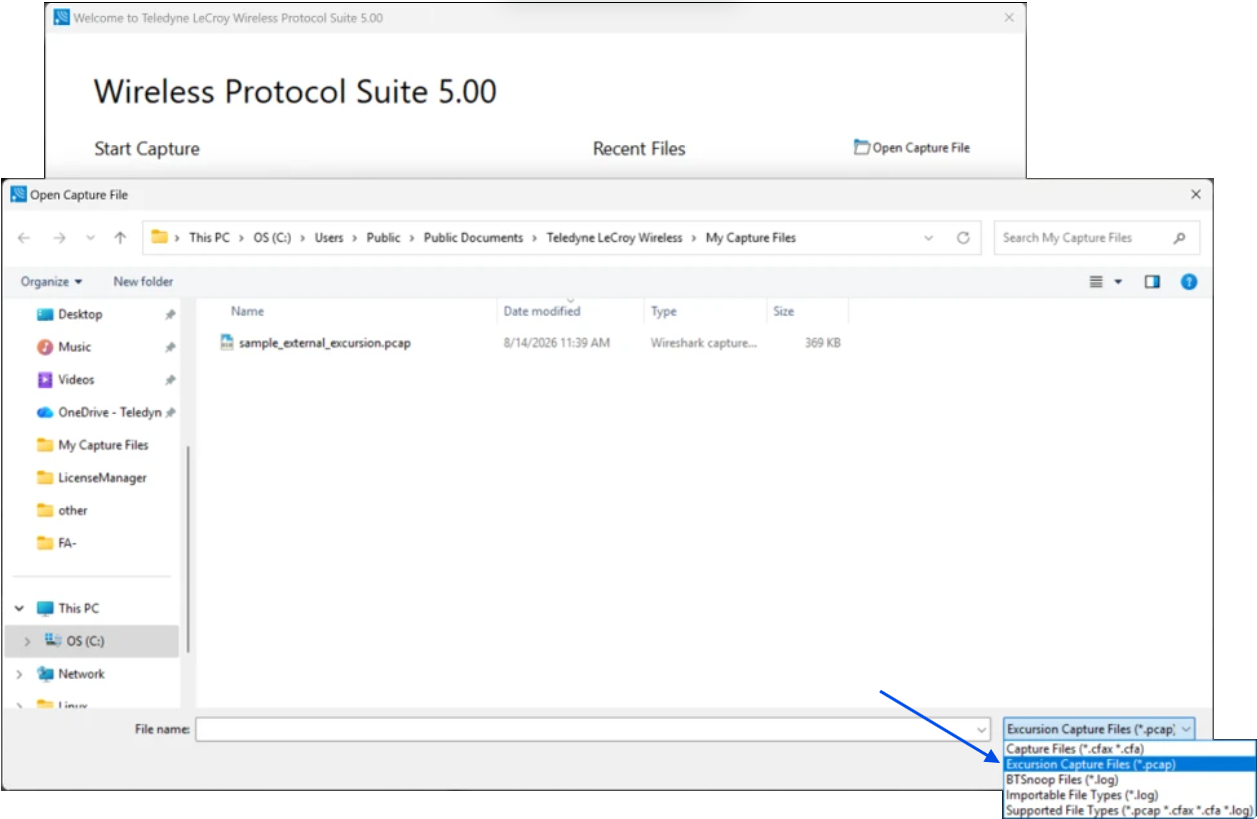This screenshot has width=1257, height=819.
Task: Open the view options dropdown arrow
Action: point(1119,282)
